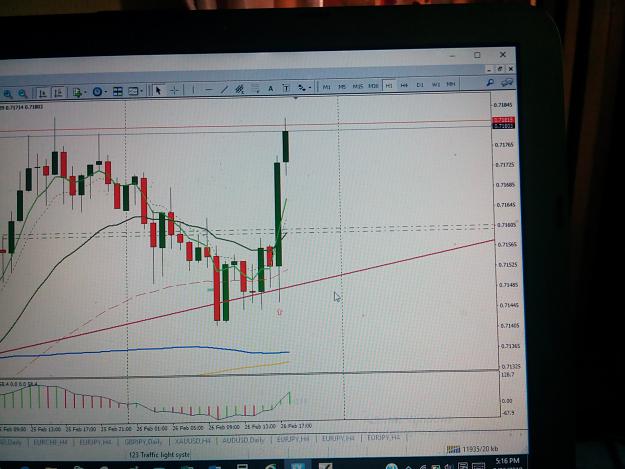Open the Community chat bubbles icon
This screenshot has height=469, width=625.
(507, 82)
